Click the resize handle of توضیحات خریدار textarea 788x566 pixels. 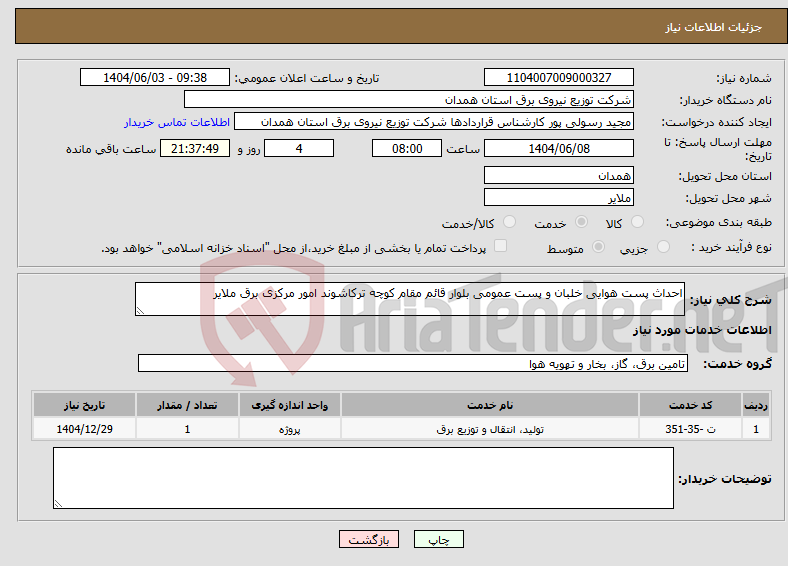(58, 504)
